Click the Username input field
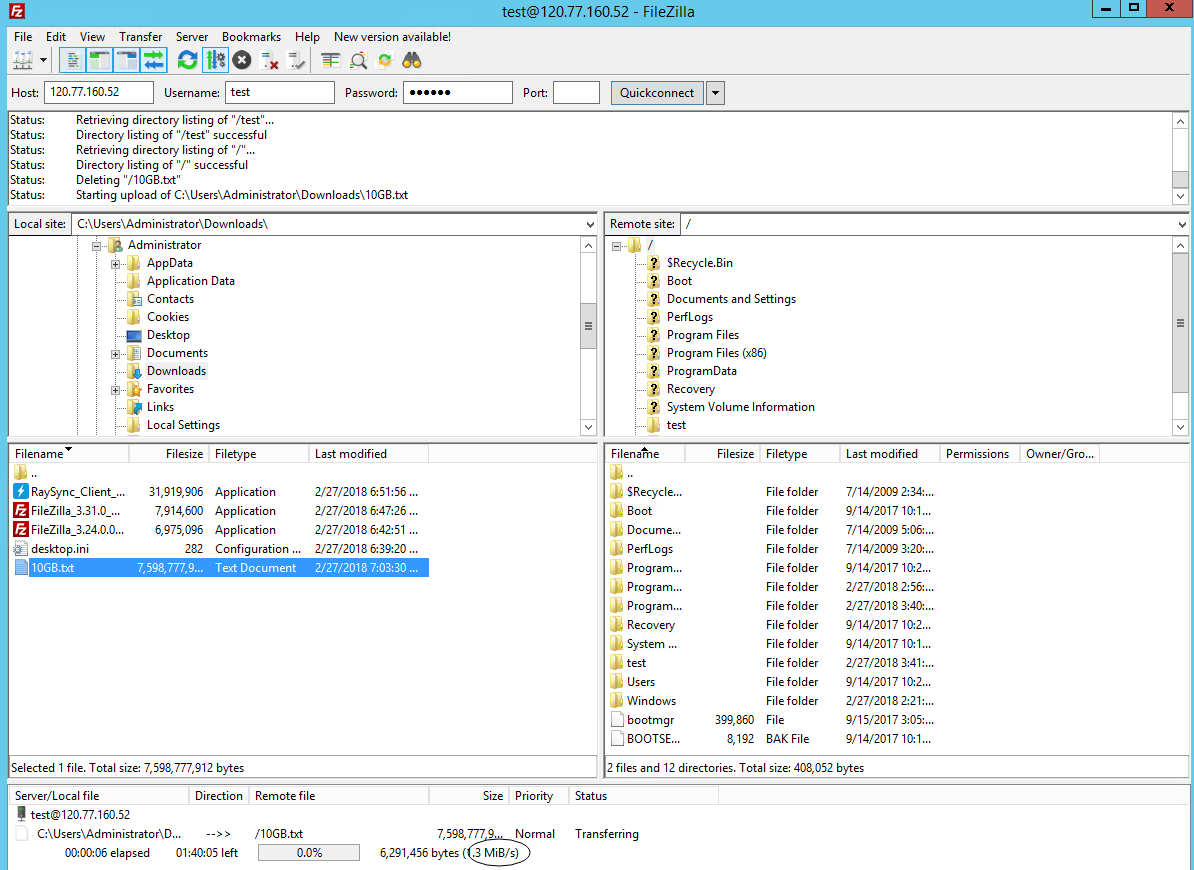The height and width of the screenshot is (870, 1194). click(x=279, y=92)
